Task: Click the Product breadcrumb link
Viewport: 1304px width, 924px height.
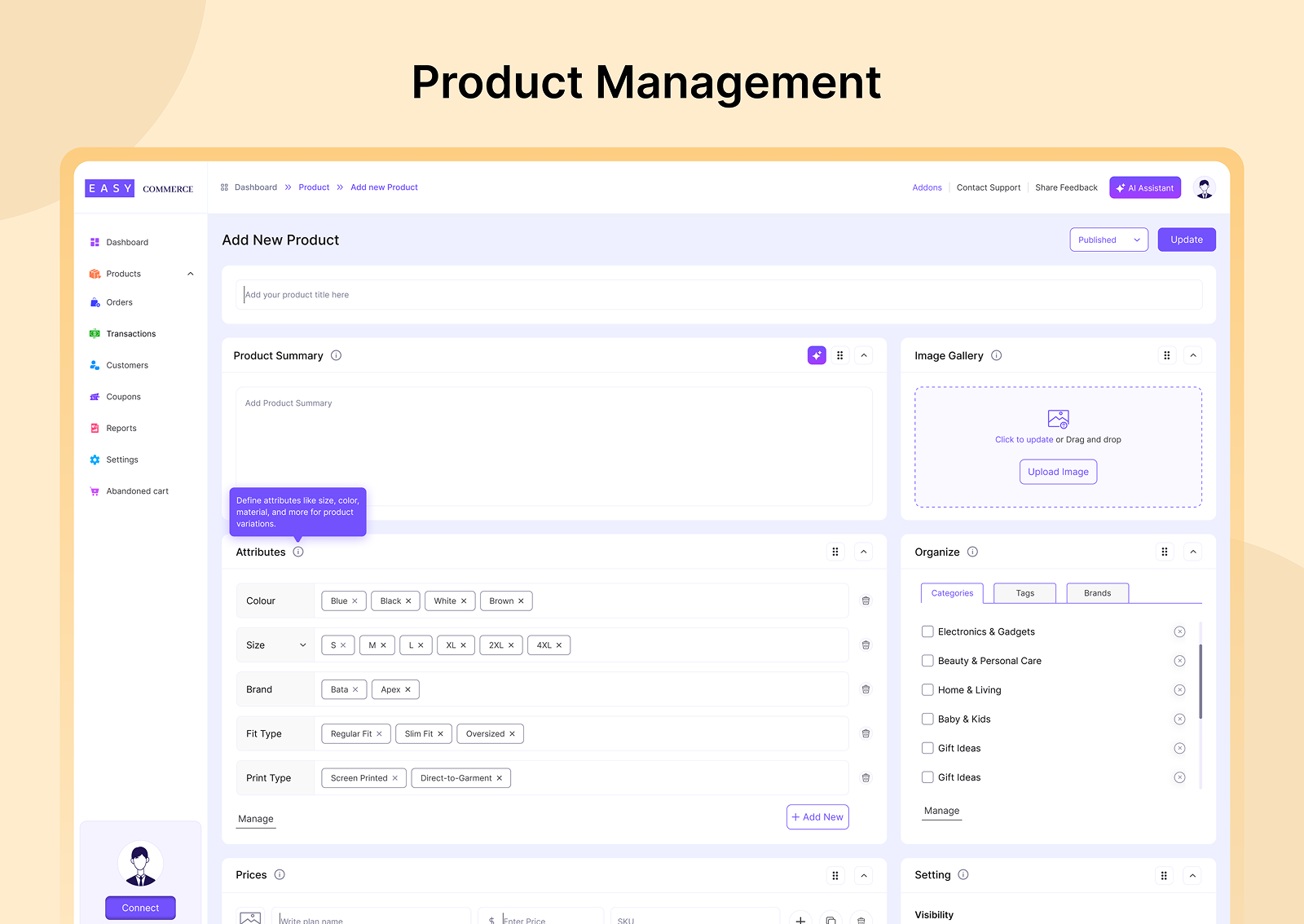Action: 314,187
